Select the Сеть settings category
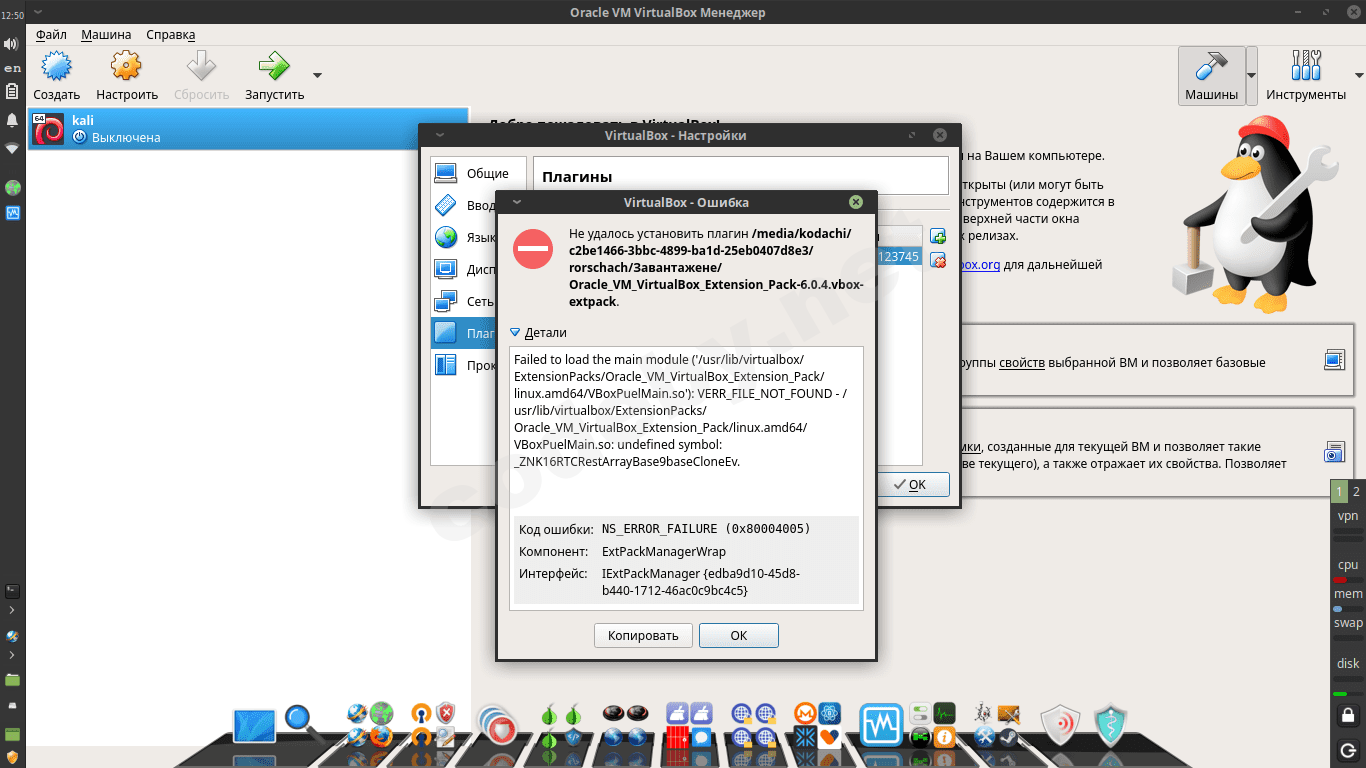1366x768 pixels. [463, 301]
